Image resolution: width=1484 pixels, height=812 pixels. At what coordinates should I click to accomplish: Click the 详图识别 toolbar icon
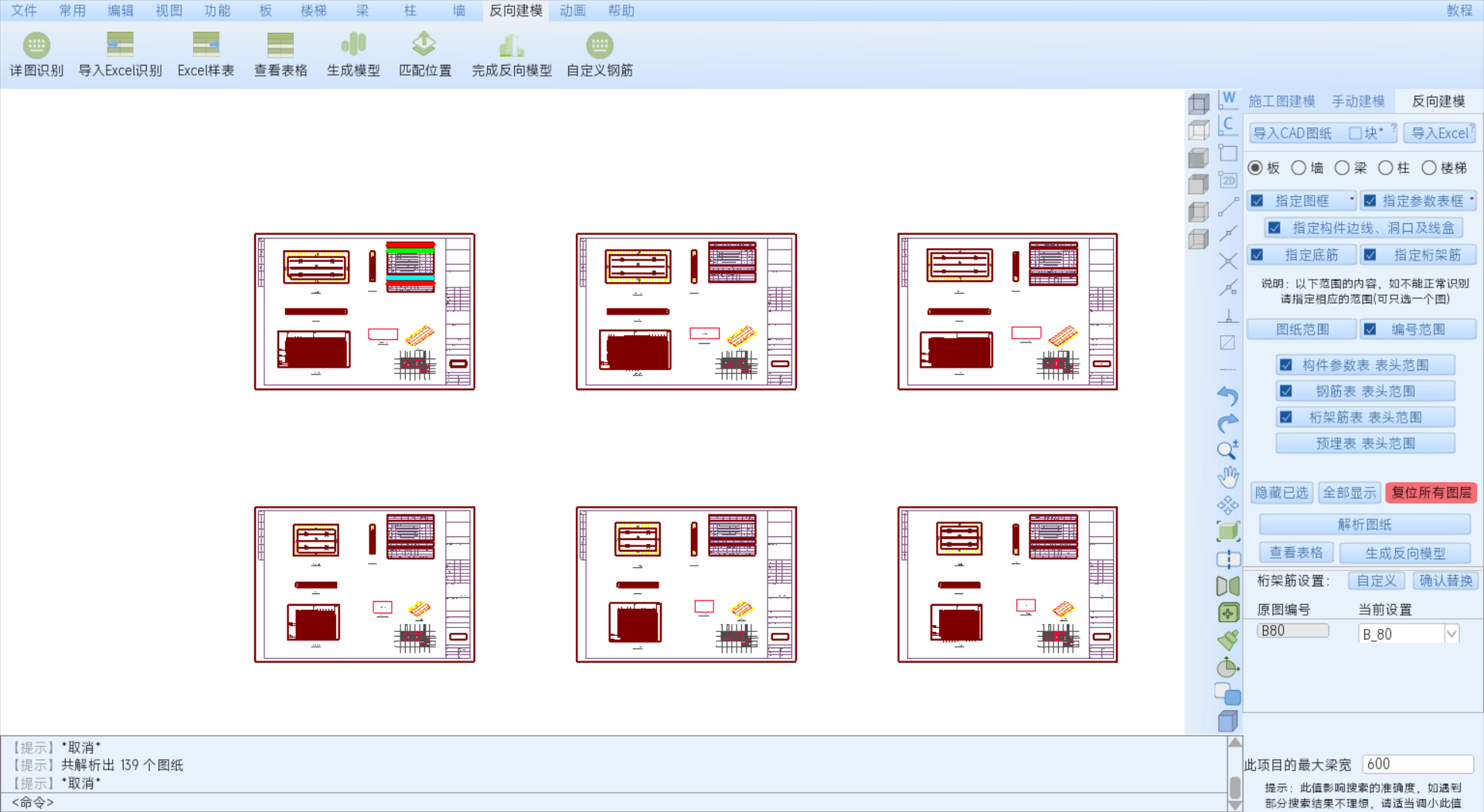click(x=36, y=46)
